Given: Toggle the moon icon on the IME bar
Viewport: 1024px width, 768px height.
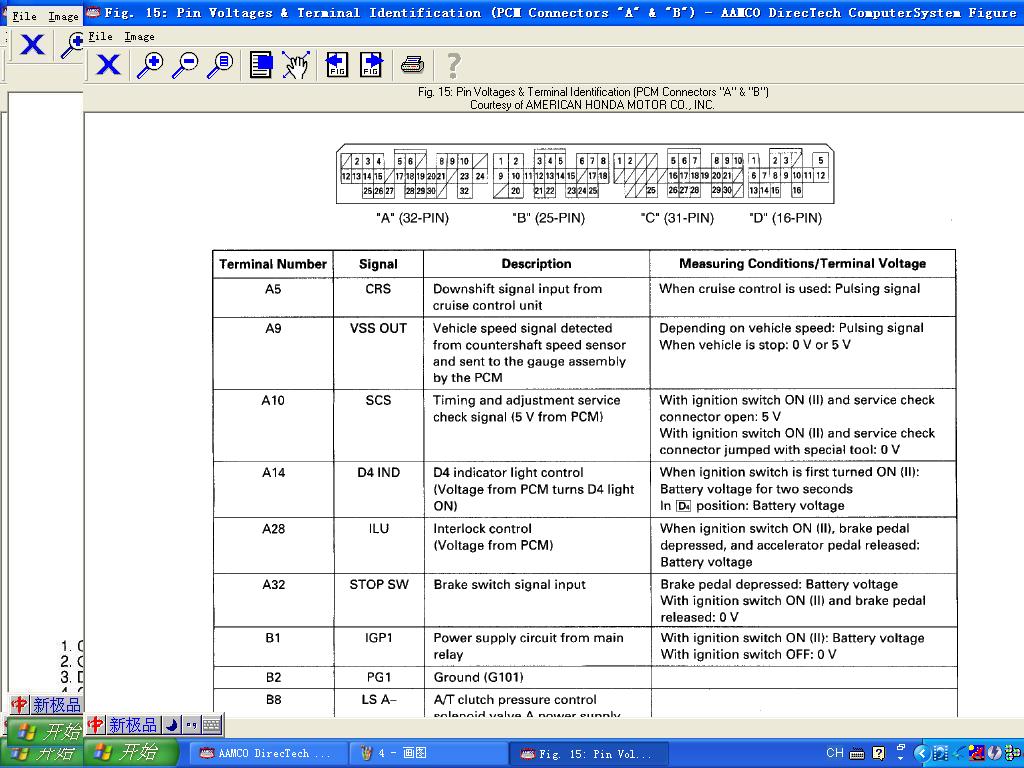Looking at the screenshot, I should [171, 725].
